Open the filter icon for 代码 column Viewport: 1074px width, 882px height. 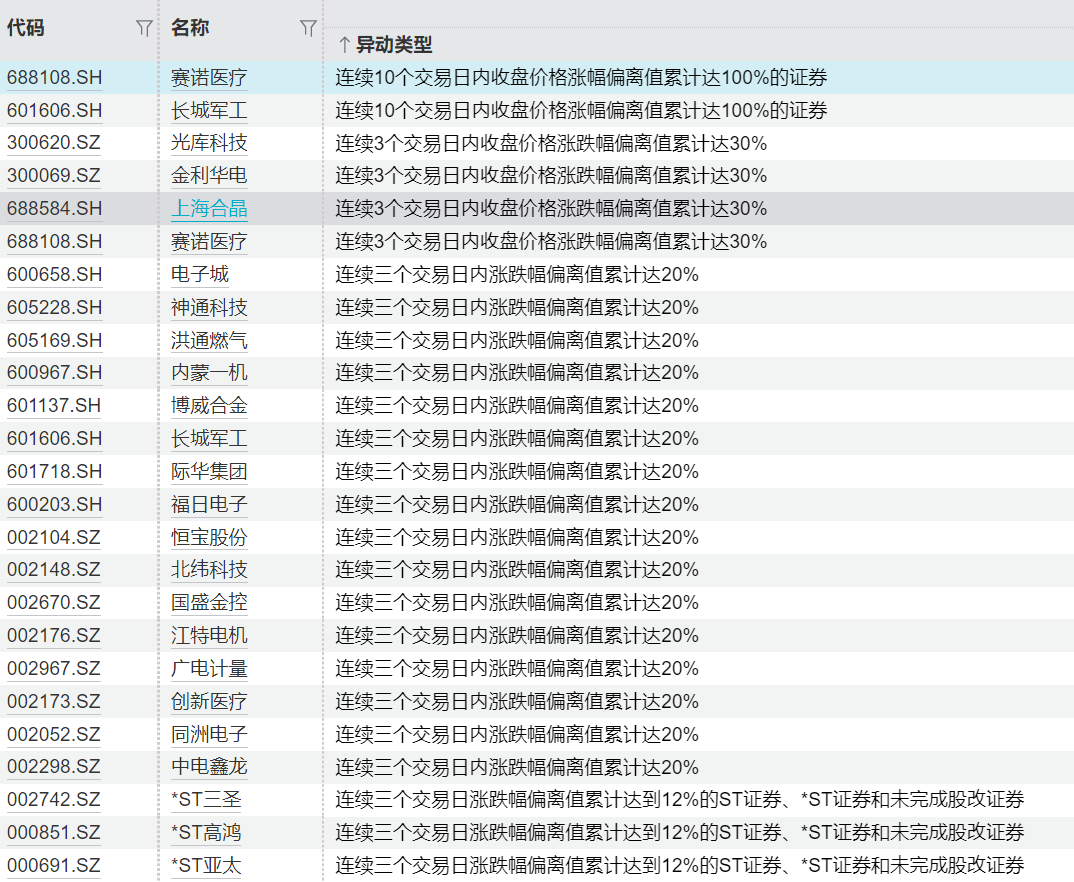[144, 28]
